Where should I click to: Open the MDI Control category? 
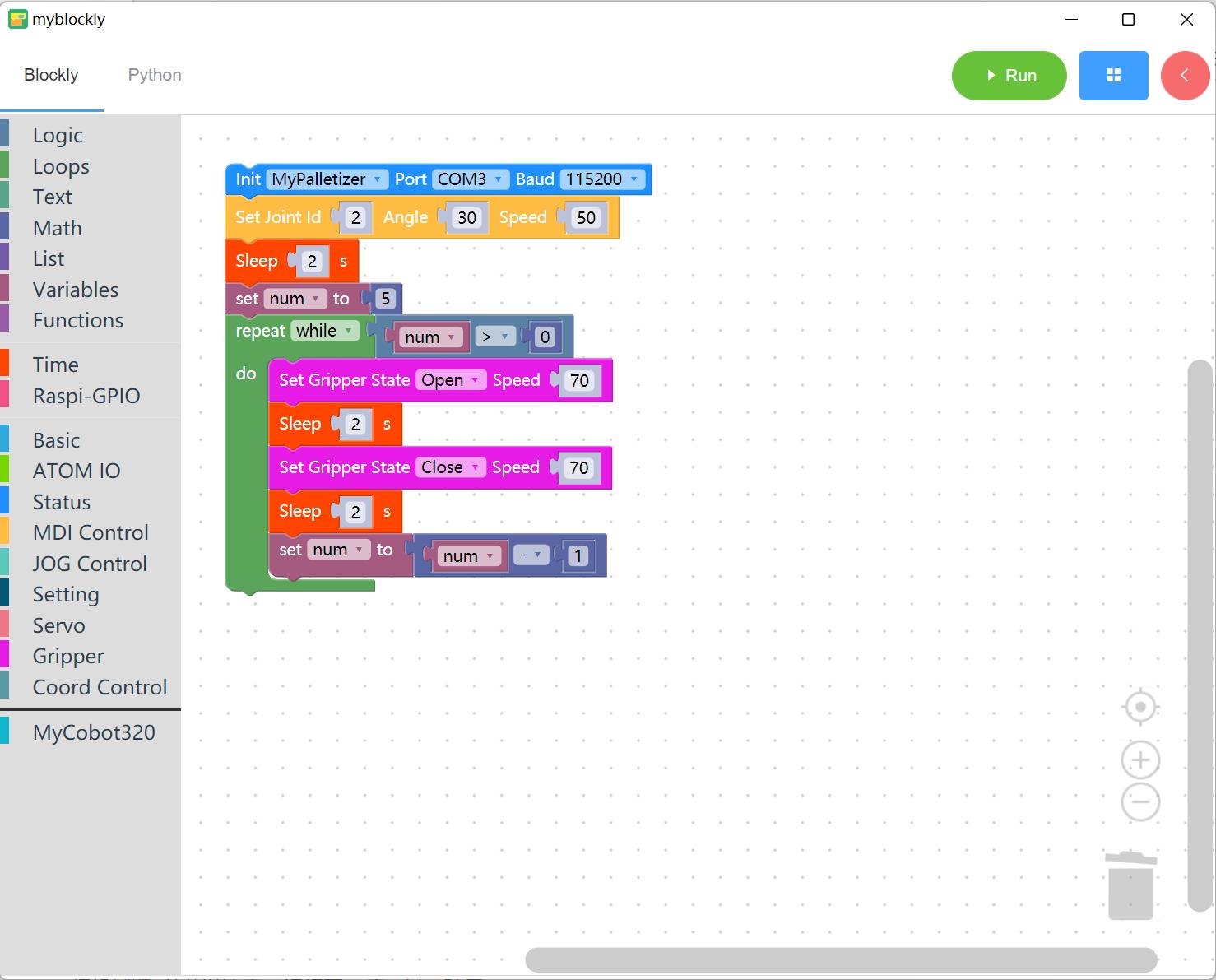click(x=91, y=532)
